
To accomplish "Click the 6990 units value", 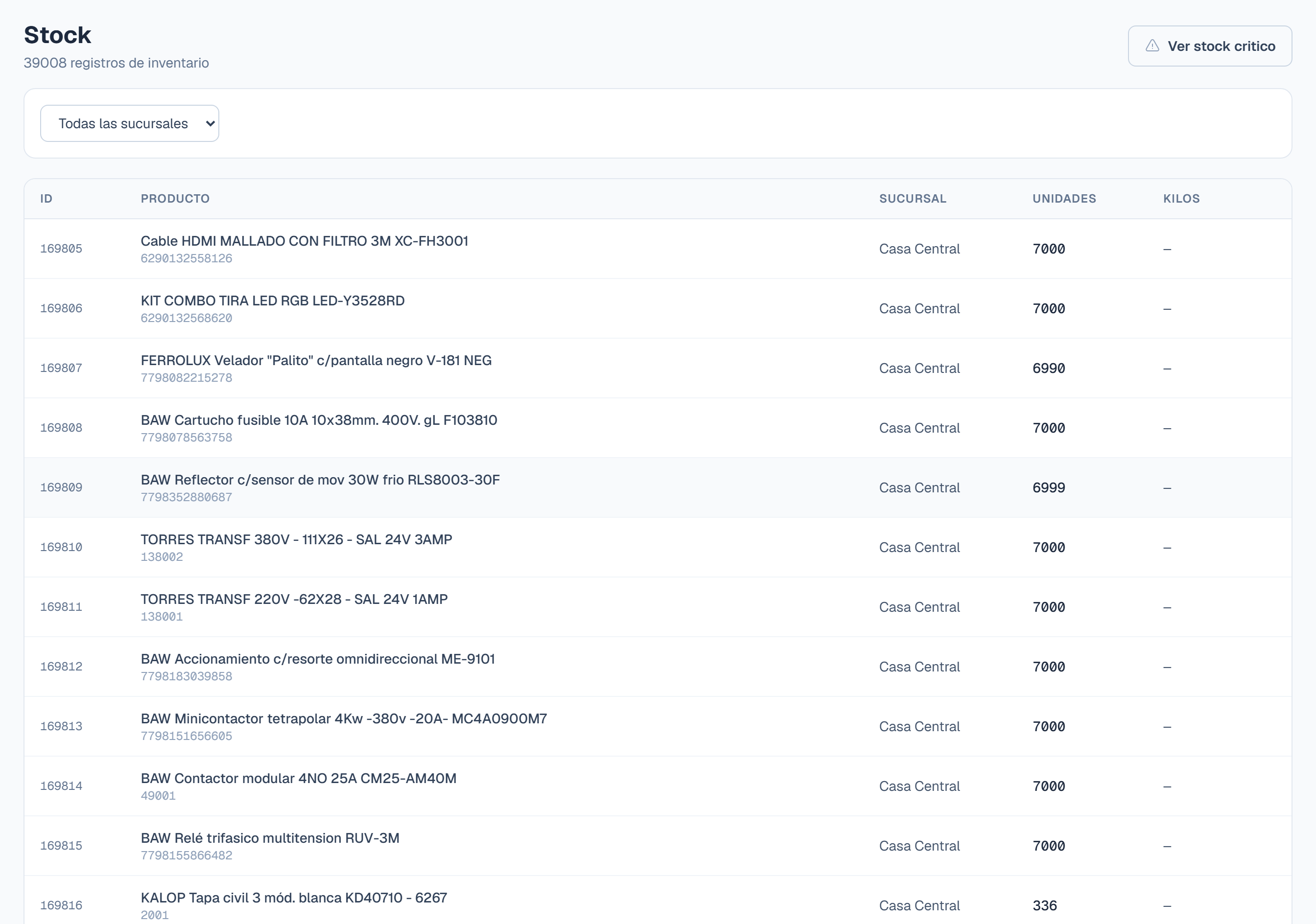I will point(1049,369).
